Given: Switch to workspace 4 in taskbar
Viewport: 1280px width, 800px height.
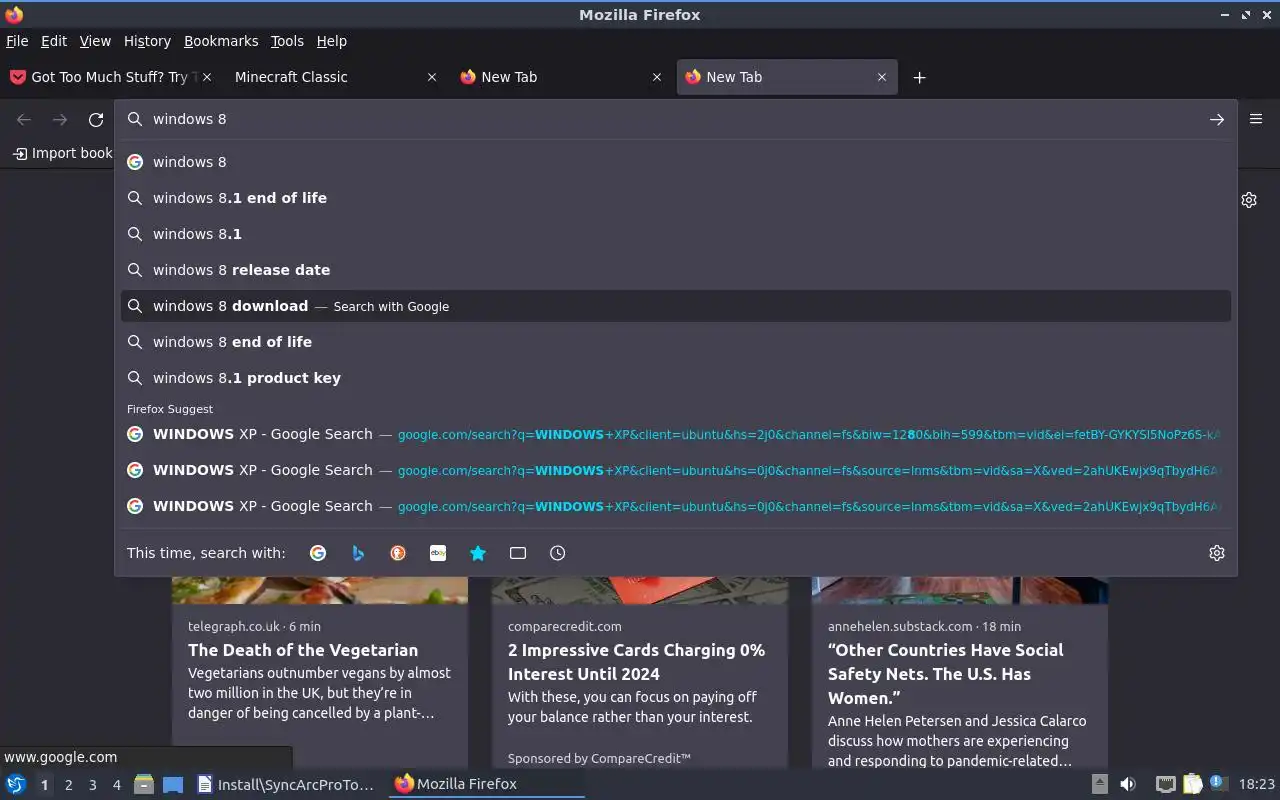Looking at the screenshot, I should click(116, 785).
